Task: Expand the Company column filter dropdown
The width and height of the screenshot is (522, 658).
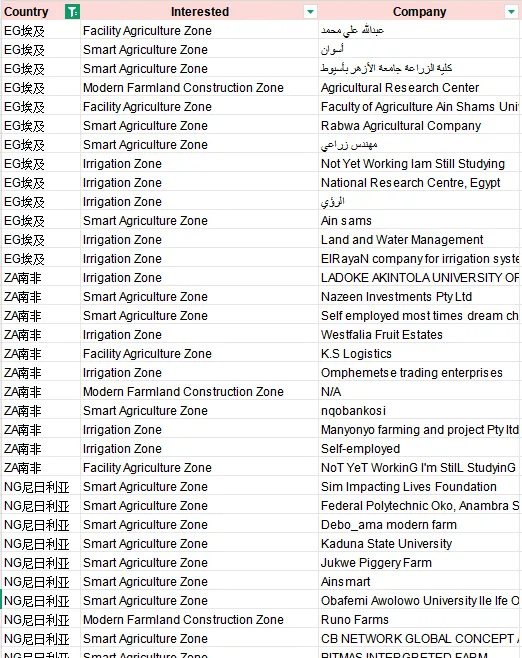Action: [511, 12]
